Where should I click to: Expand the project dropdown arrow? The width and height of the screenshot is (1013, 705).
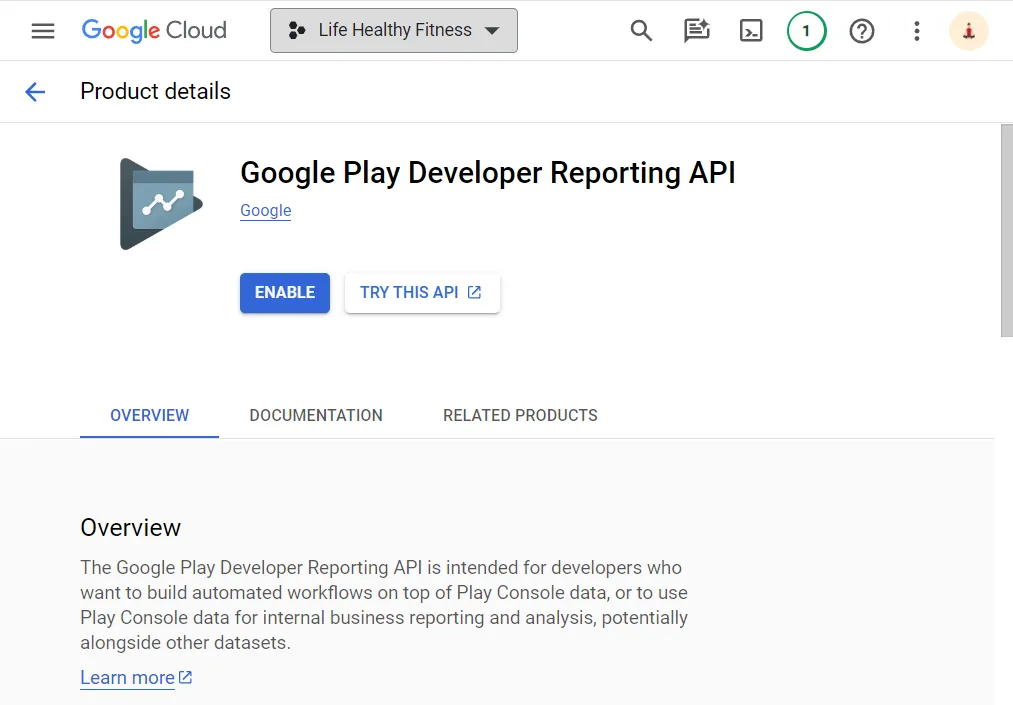point(492,30)
